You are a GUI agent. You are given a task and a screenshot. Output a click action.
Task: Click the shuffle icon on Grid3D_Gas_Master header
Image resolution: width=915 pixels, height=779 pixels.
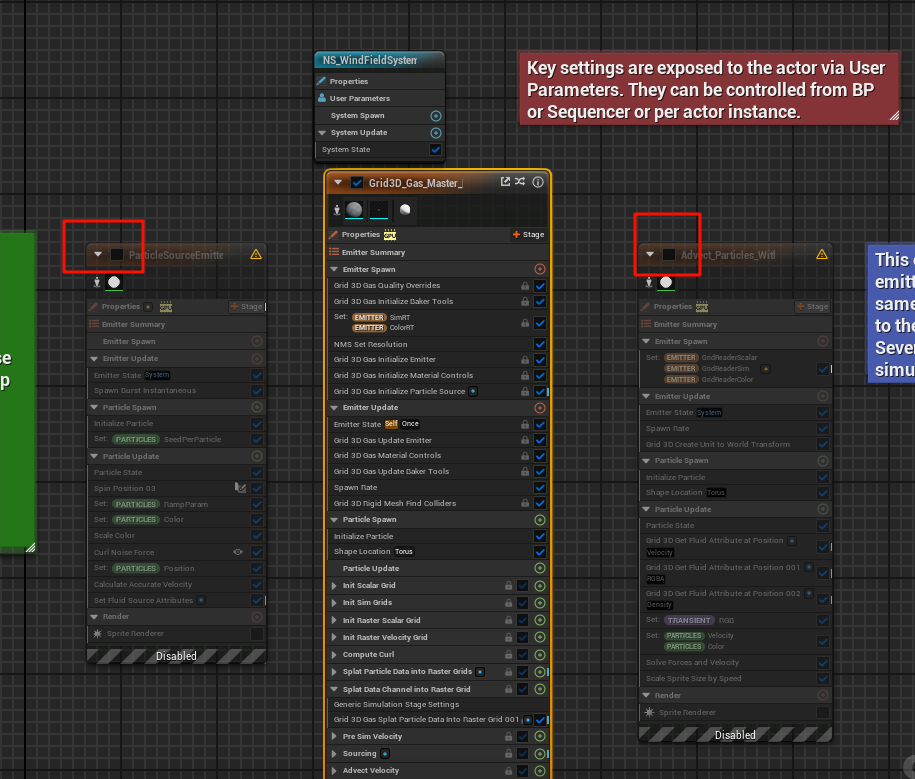[x=520, y=182]
